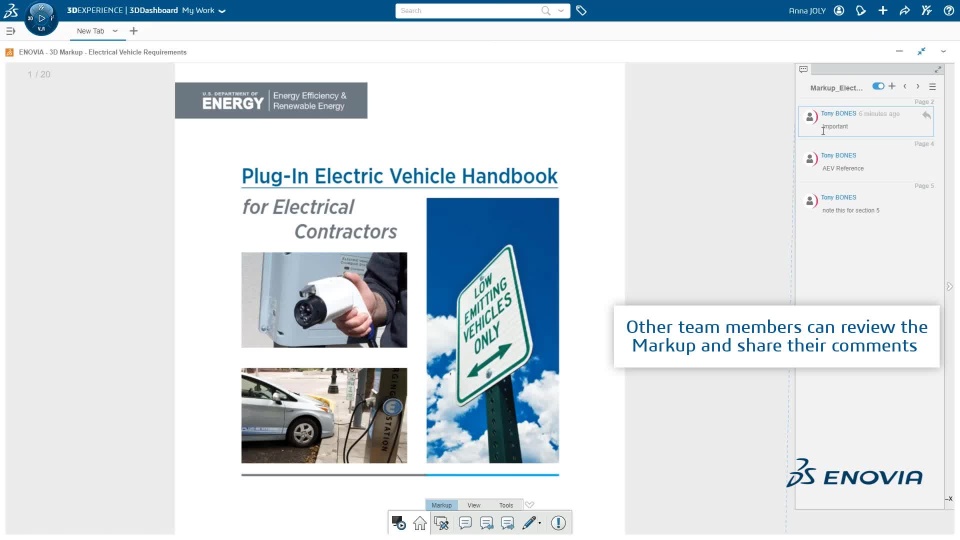Add a new markup comment with plus

point(892,86)
